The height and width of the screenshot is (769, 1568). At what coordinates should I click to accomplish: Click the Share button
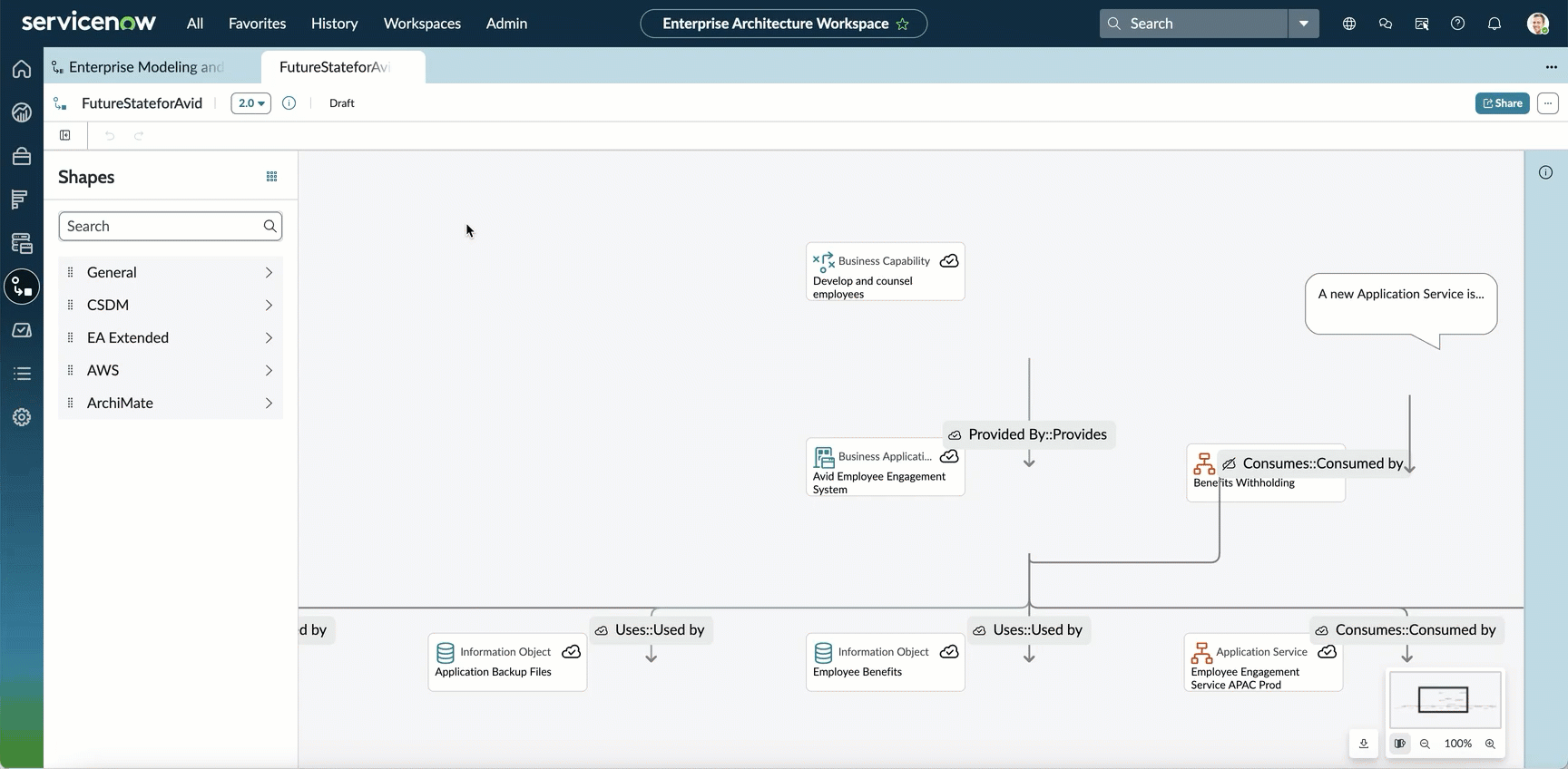[1503, 103]
